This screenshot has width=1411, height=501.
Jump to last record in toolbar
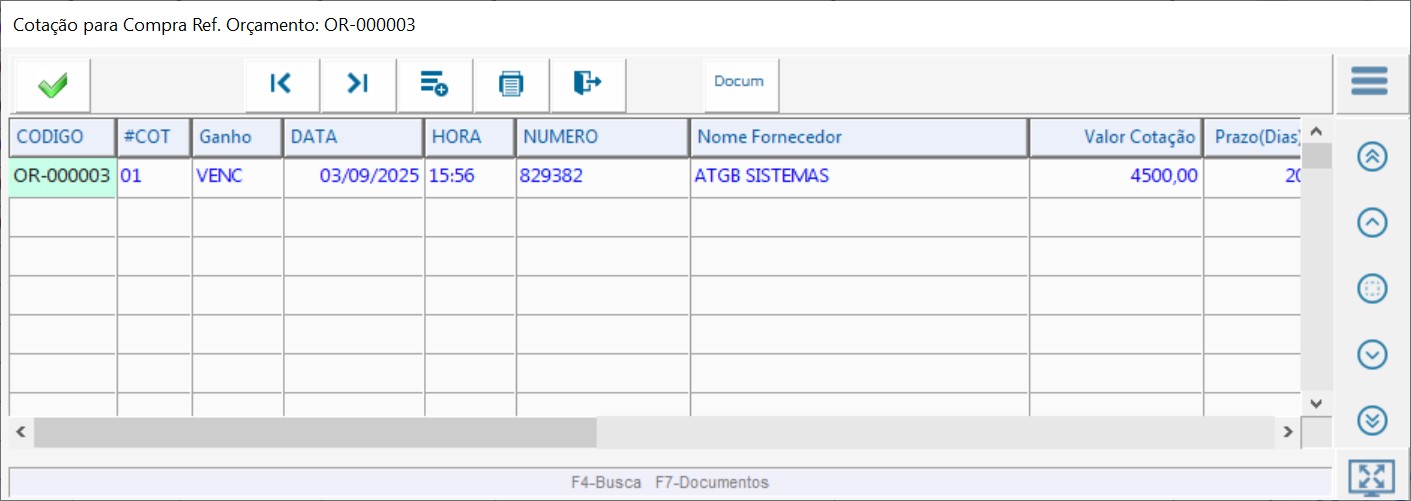pyautogui.click(x=358, y=84)
